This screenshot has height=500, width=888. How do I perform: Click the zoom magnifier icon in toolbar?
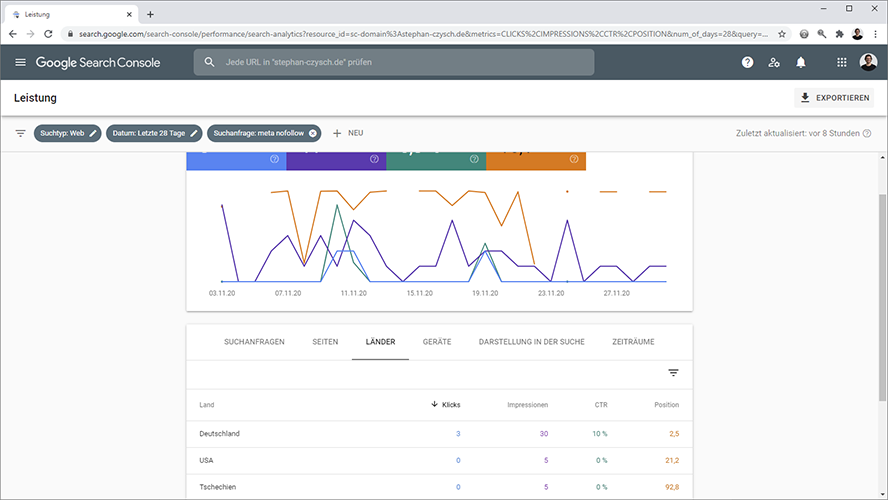pyautogui.click(x=822, y=34)
